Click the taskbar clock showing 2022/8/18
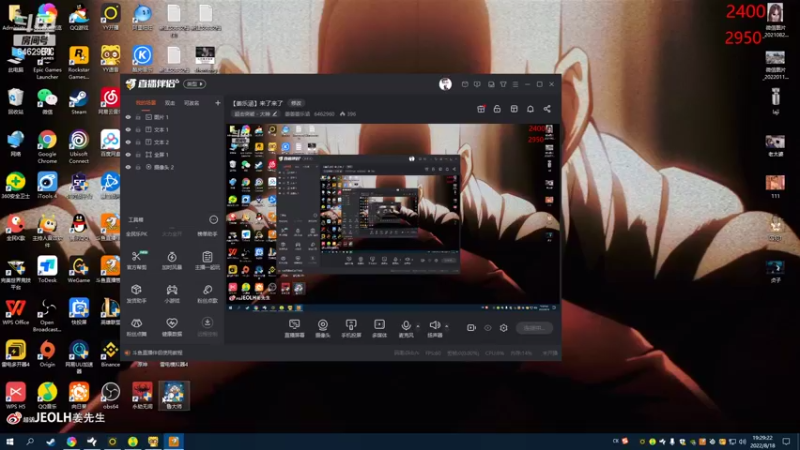The height and width of the screenshot is (450, 800). (762, 441)
